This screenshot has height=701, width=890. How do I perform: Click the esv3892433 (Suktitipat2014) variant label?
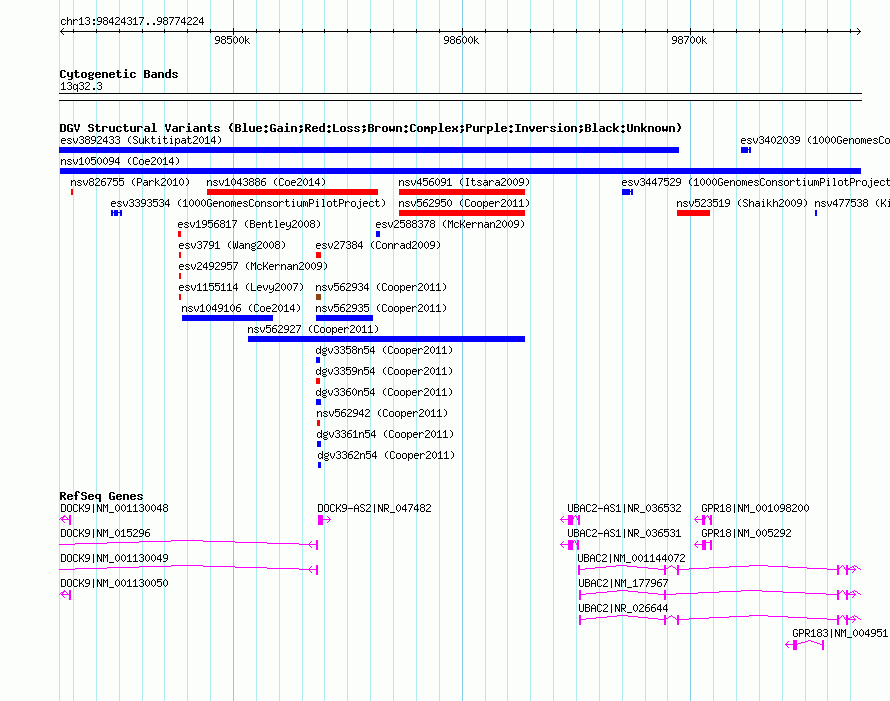click(x=141, y=140)
